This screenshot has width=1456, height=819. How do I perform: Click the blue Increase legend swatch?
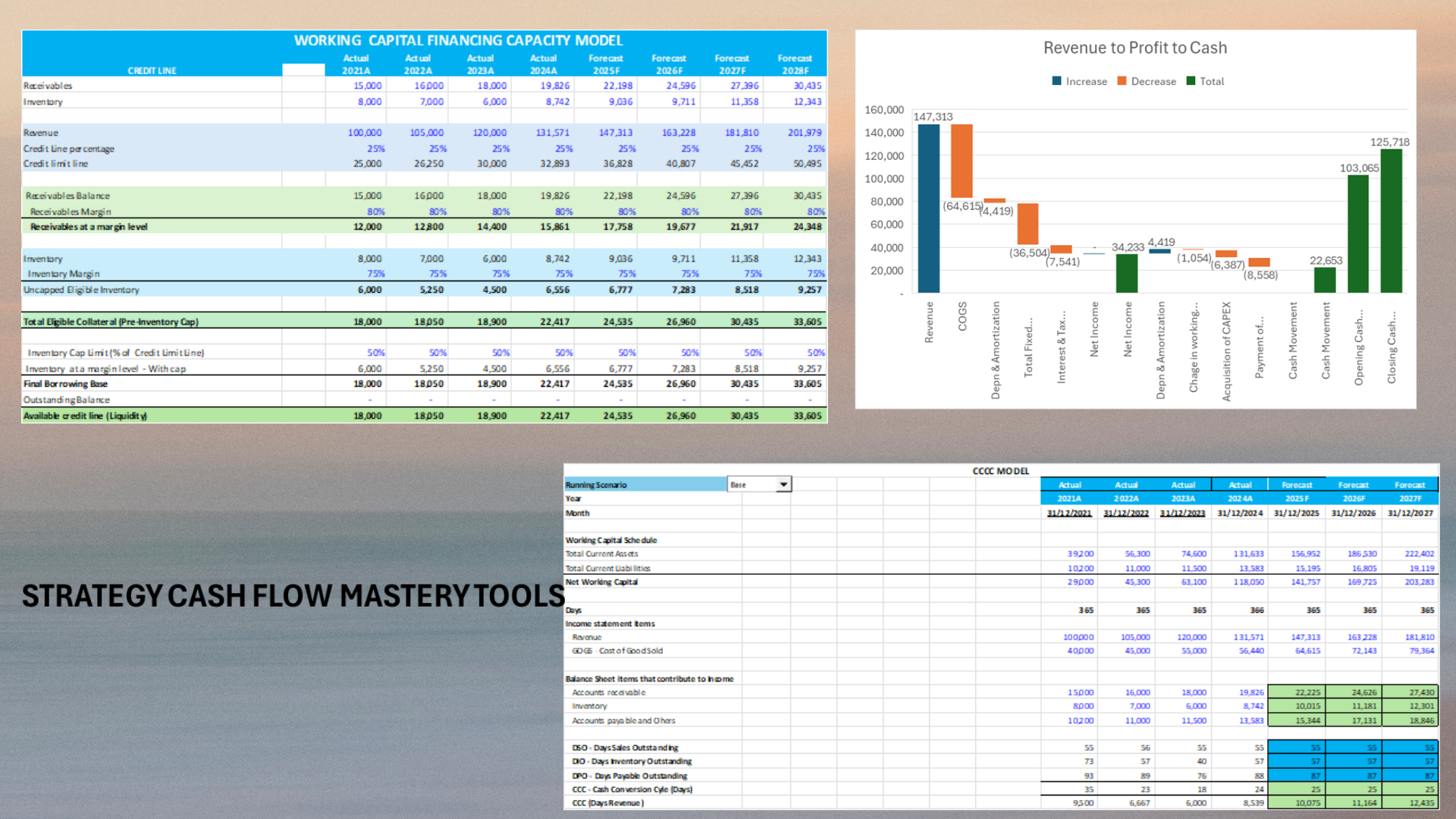(1057, 81)
